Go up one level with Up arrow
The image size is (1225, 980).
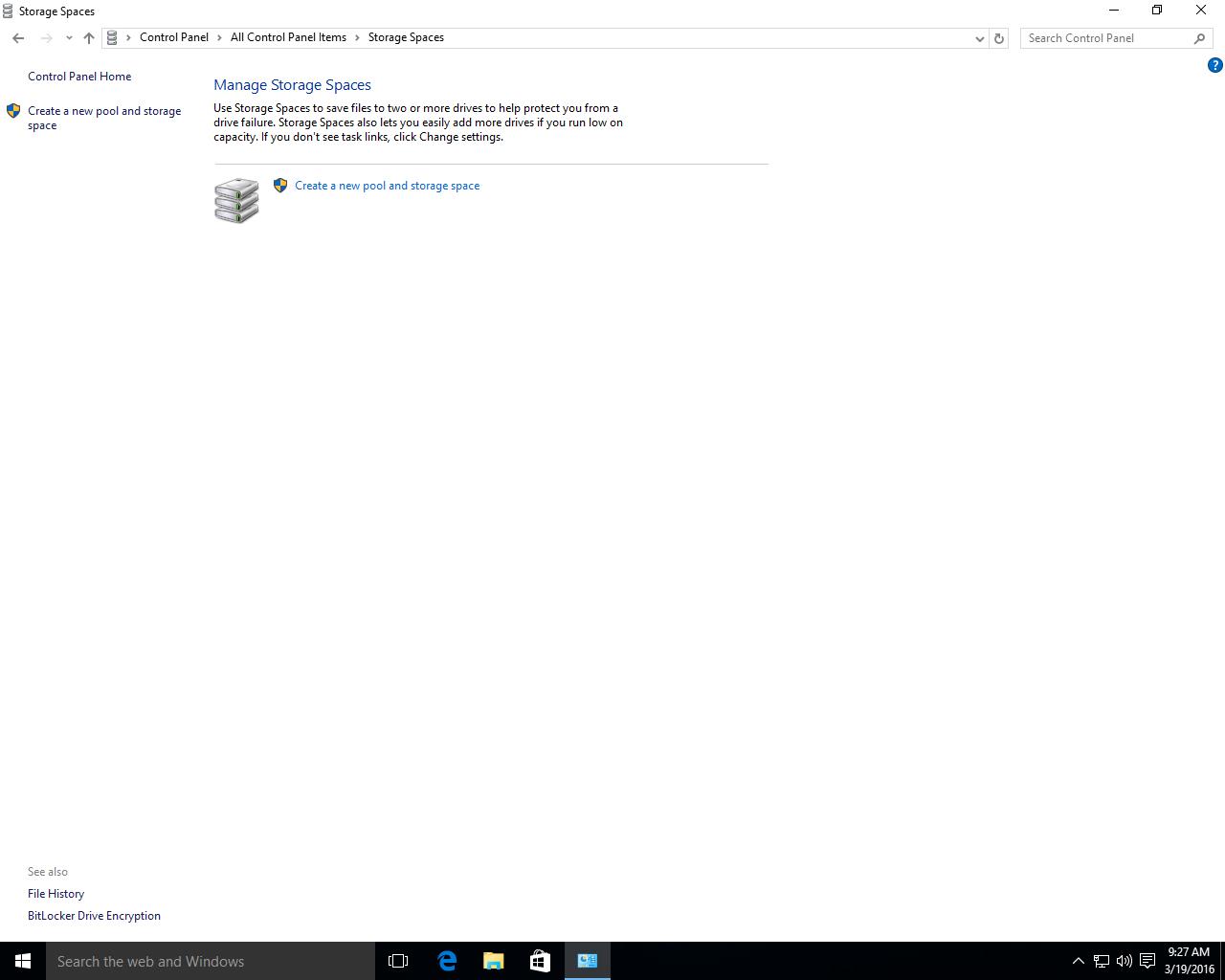[x=89, y=38]
